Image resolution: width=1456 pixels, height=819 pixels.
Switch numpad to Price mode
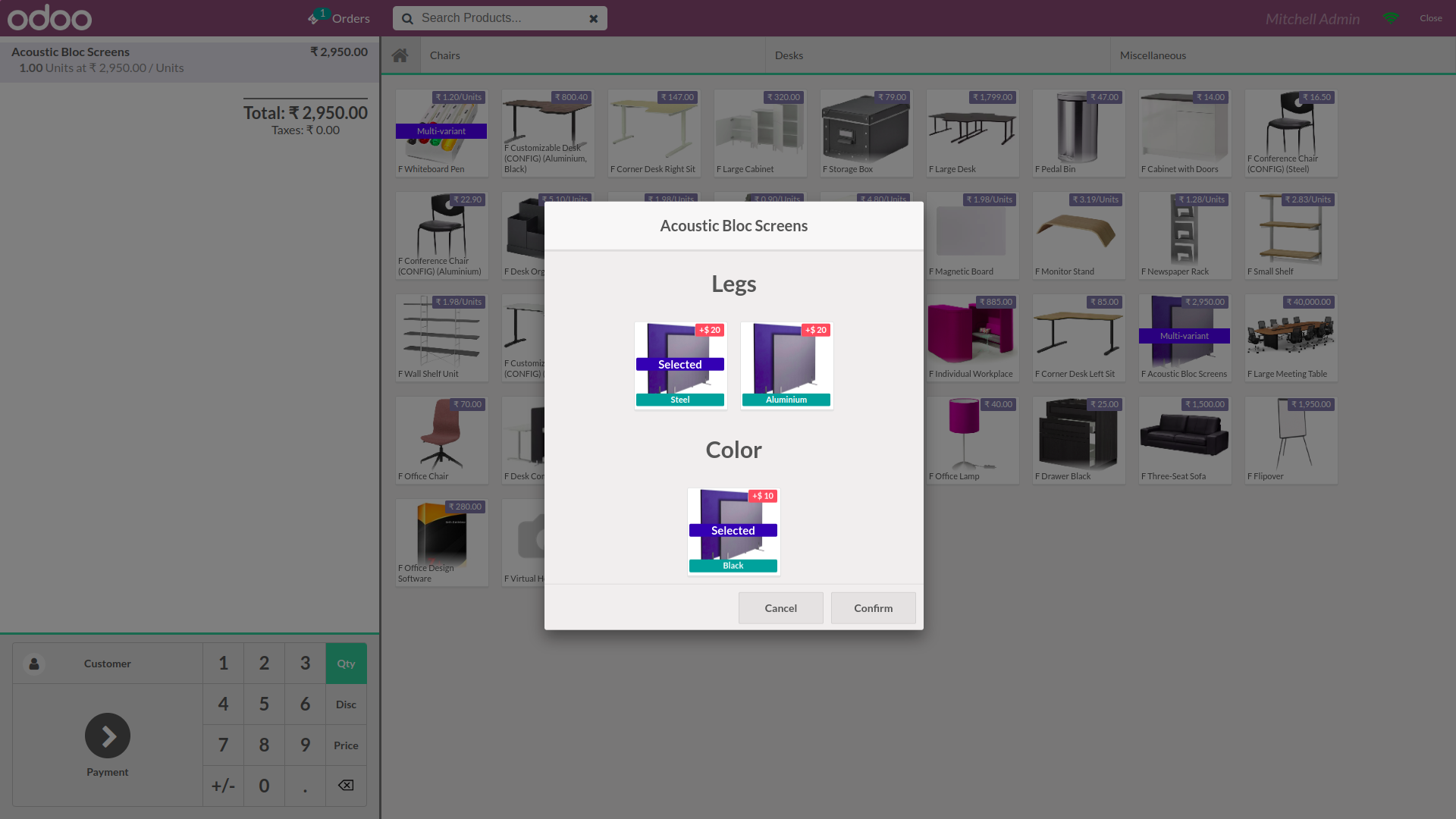[x=346, y=745]
